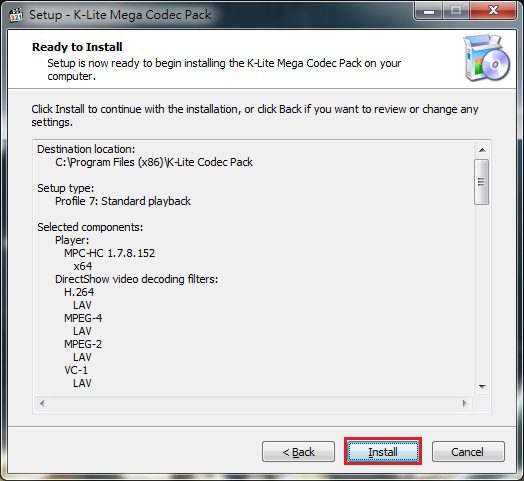
Task: Click the 'Ready to Install' heading
Action: [77, 47]
